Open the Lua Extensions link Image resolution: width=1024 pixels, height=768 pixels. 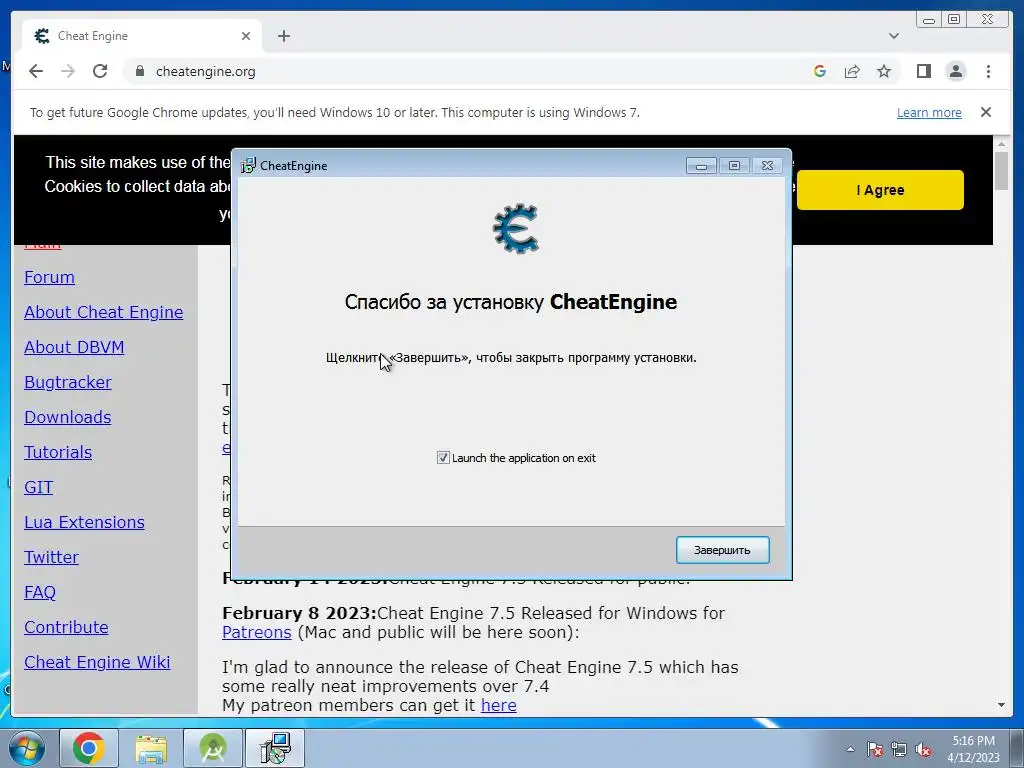(84, 522)
